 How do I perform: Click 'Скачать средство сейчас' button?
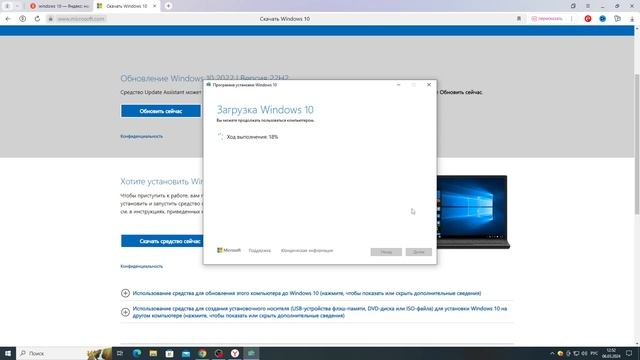pos(162,241)
